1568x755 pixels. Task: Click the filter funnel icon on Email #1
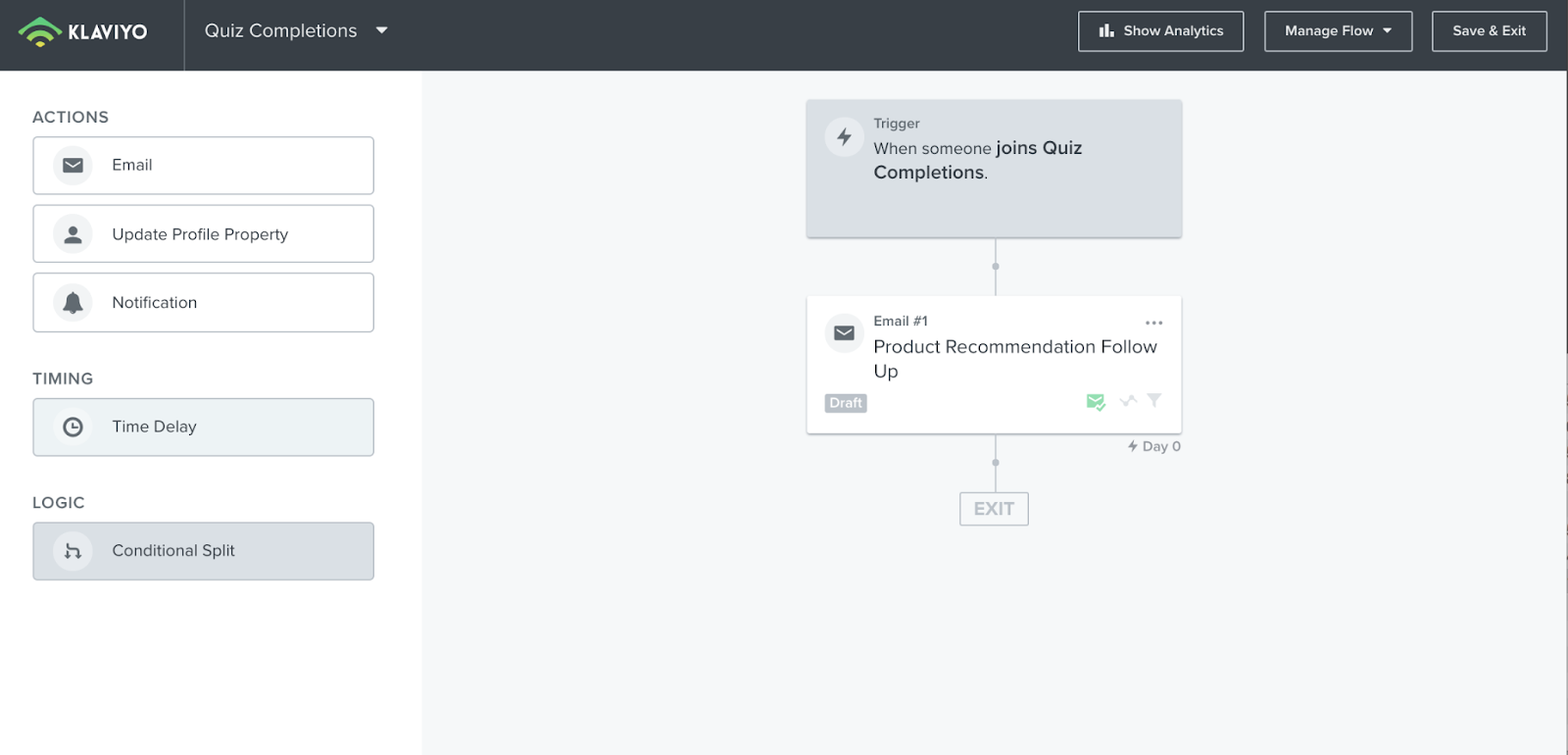click(x=1154, y=400)
